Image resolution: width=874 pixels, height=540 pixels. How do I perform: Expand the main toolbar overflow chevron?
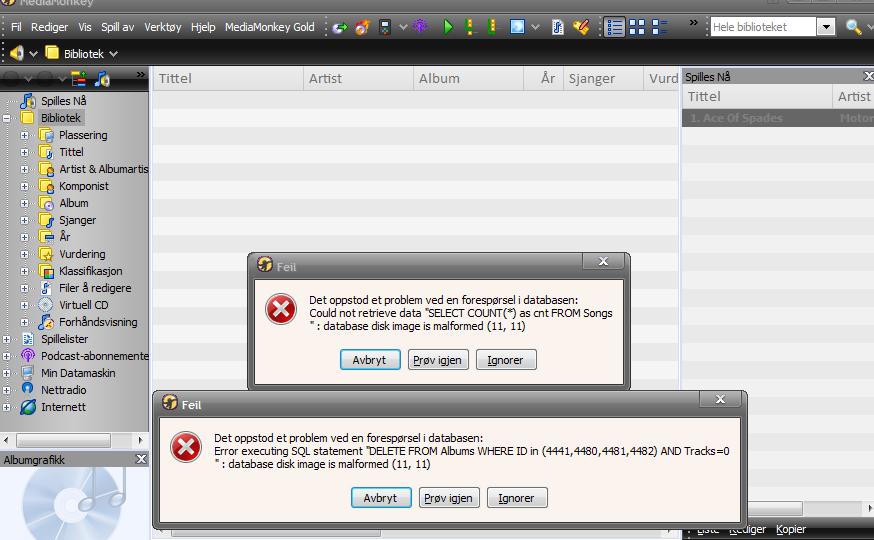click(693, 23)
